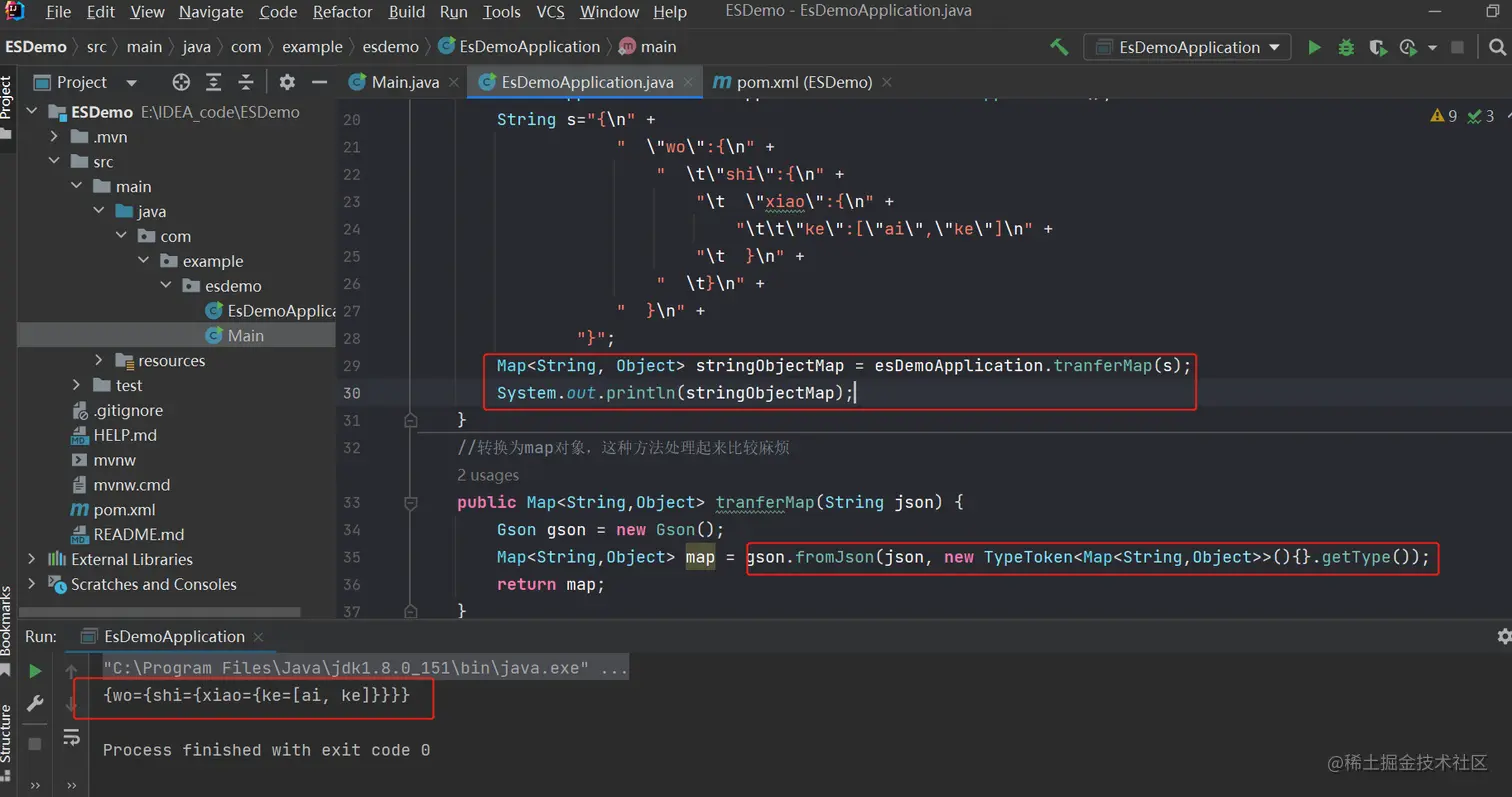Open Run panel gear options

pos(1503,636)
